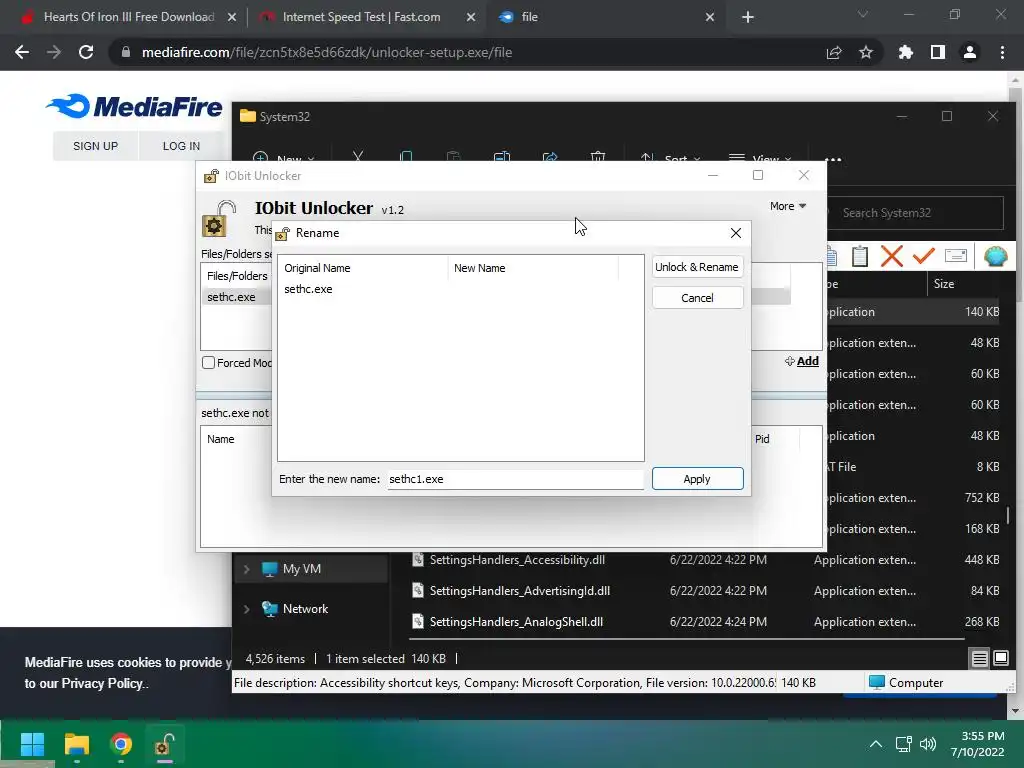Click the envelope properties icon
This screenshot has height=768, width=1024.
point(956,255)
